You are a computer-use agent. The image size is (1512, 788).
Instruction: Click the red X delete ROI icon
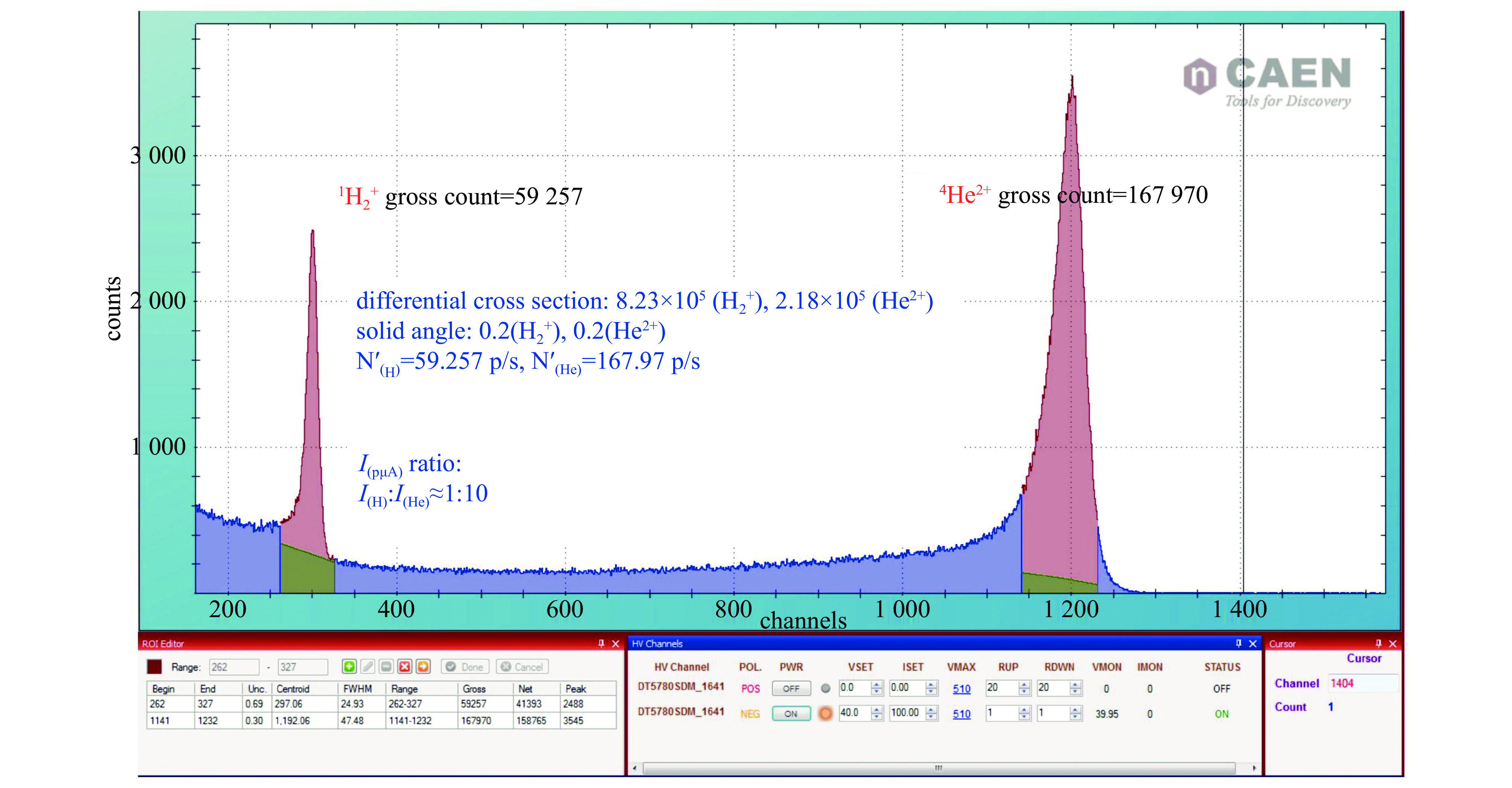[404, 666]
